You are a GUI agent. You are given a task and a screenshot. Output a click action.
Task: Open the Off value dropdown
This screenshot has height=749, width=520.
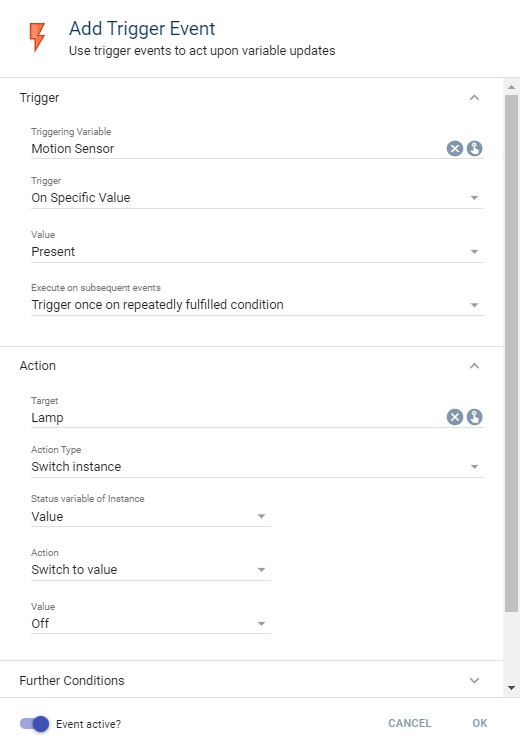(151, 623)
